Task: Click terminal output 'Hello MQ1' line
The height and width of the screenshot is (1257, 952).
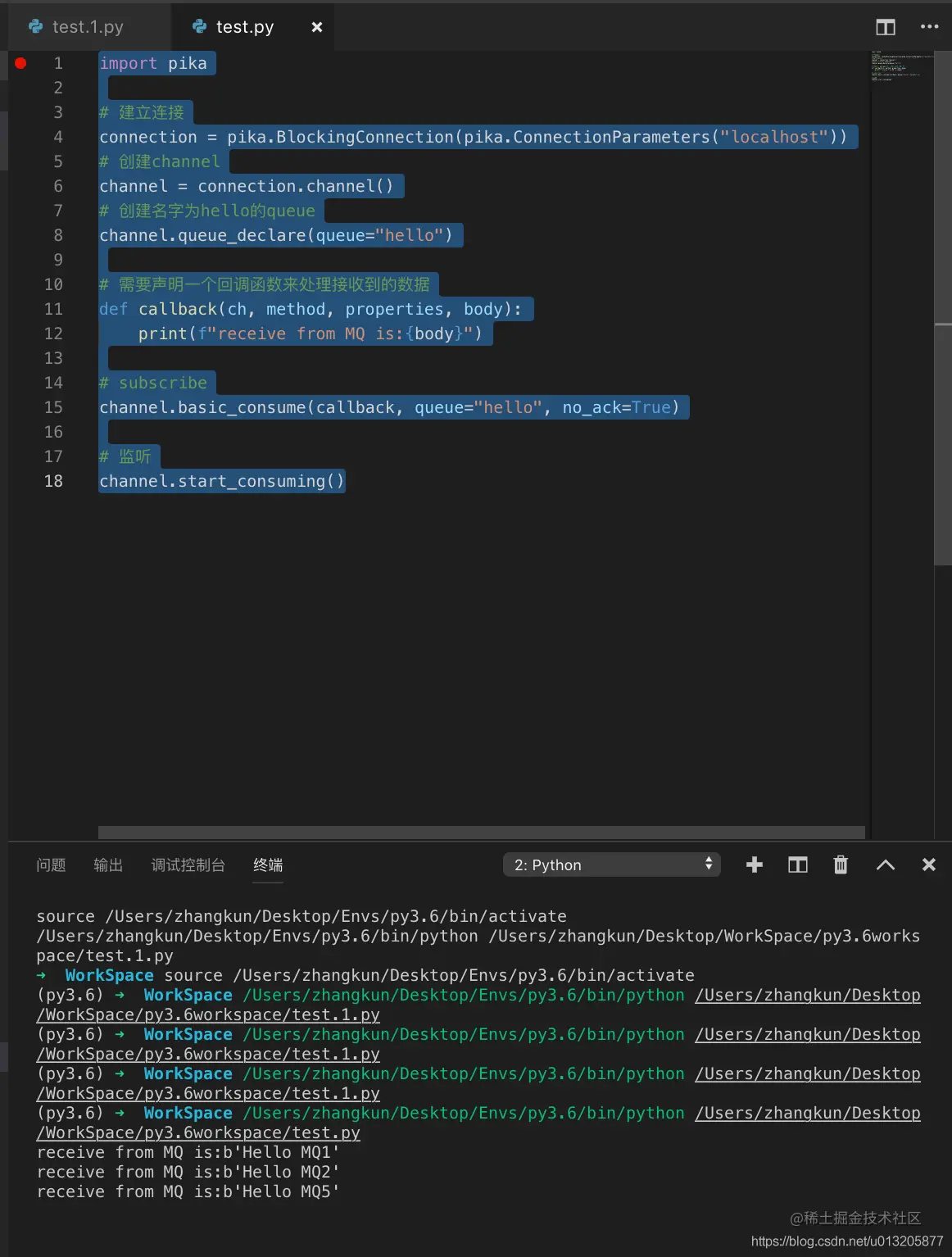Action: pyautogui.click(x=188, y=1152)
